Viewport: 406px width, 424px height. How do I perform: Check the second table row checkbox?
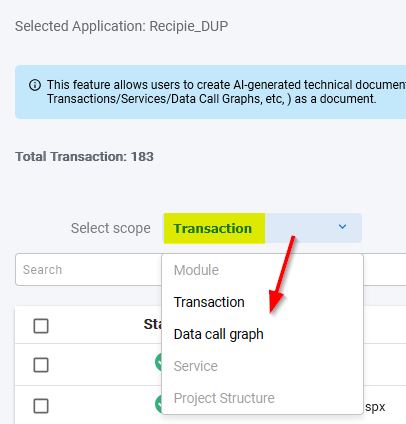pyautogui.click(x=41, y=406)
